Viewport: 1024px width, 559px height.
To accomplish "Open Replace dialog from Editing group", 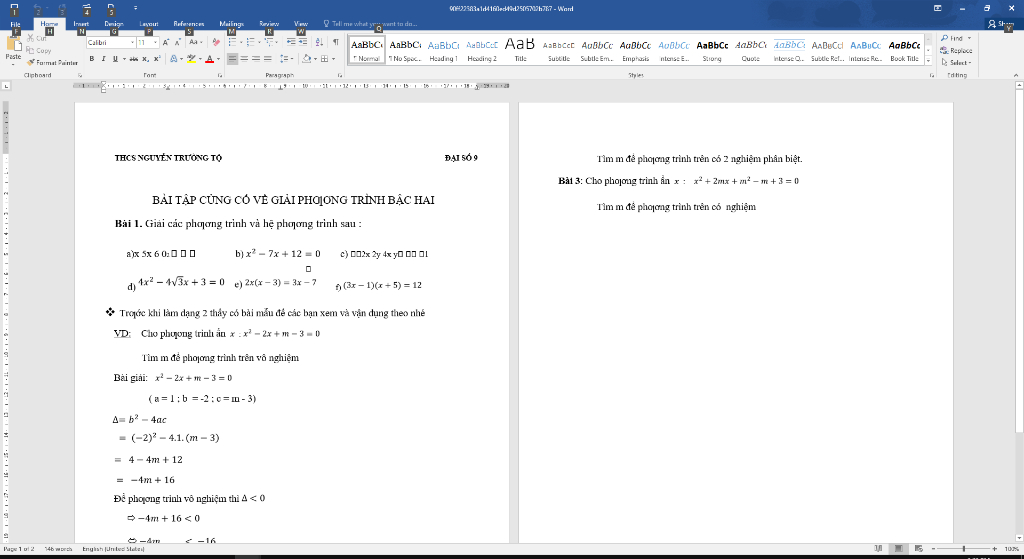I will coord(956,50).
